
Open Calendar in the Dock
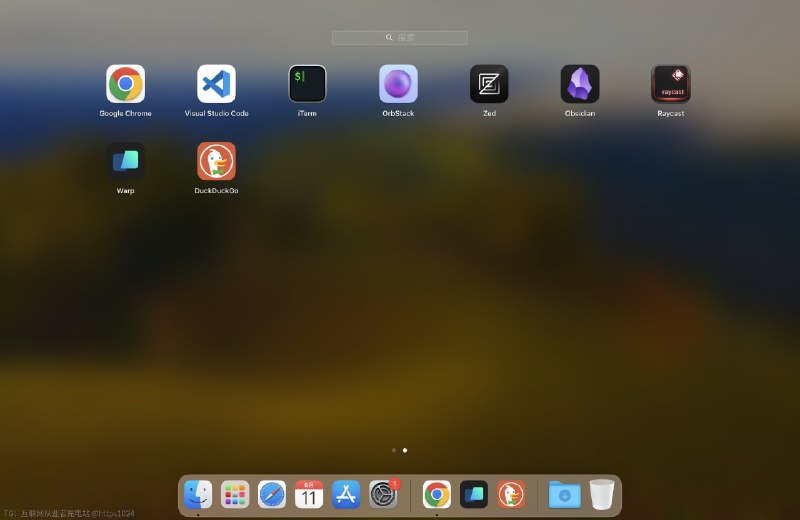tap(309, 494)
